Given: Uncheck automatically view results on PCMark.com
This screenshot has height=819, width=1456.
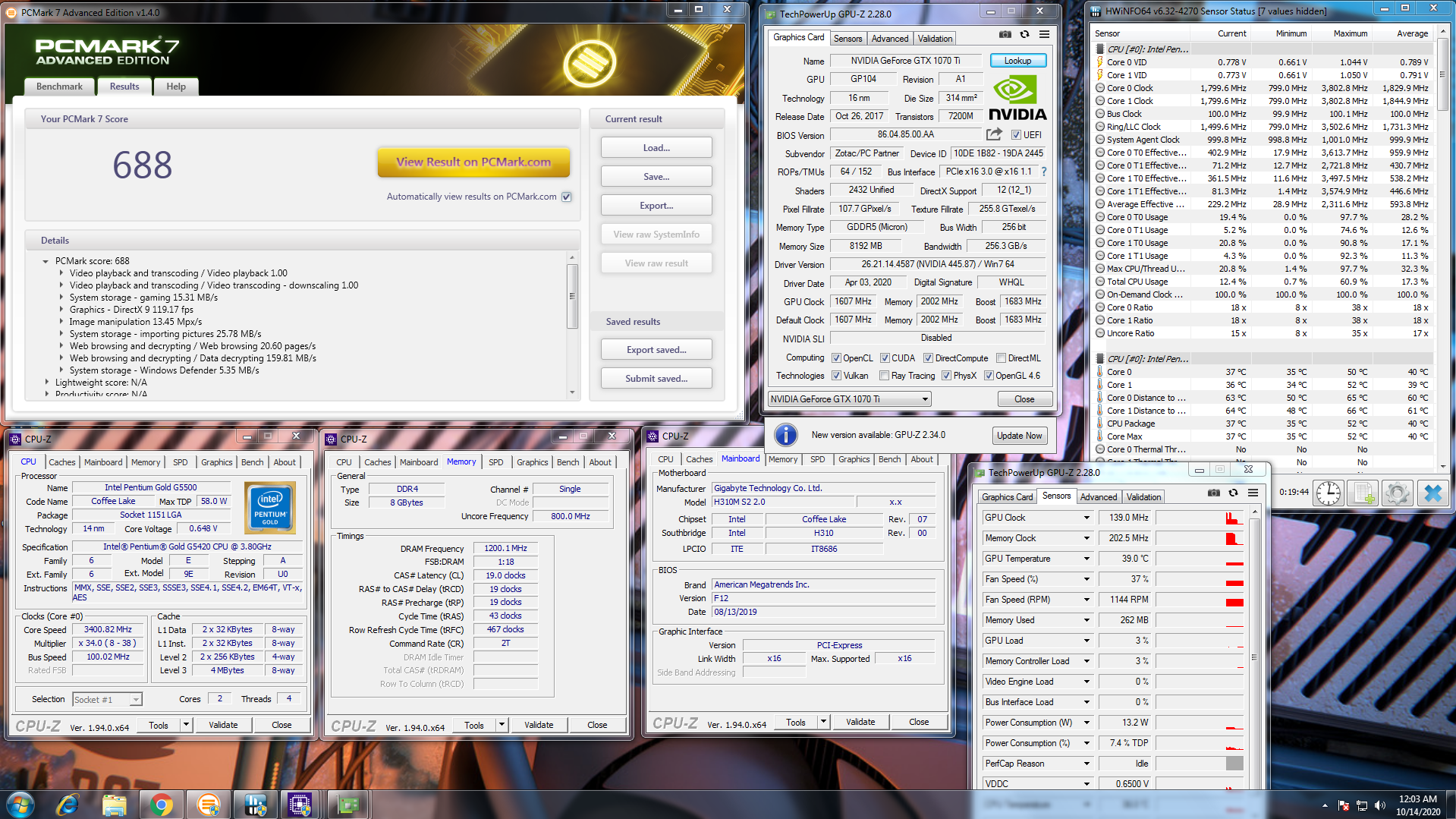Looking at the screenshot, I should point(567,197).
